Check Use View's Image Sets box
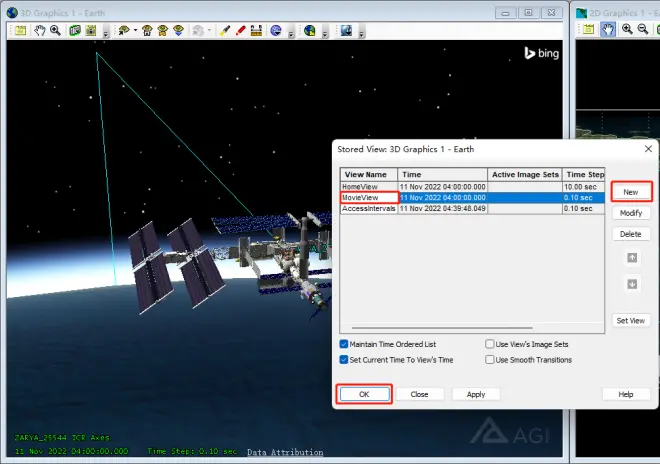Screen dimensions: 660x464 (x=490, y=344)
